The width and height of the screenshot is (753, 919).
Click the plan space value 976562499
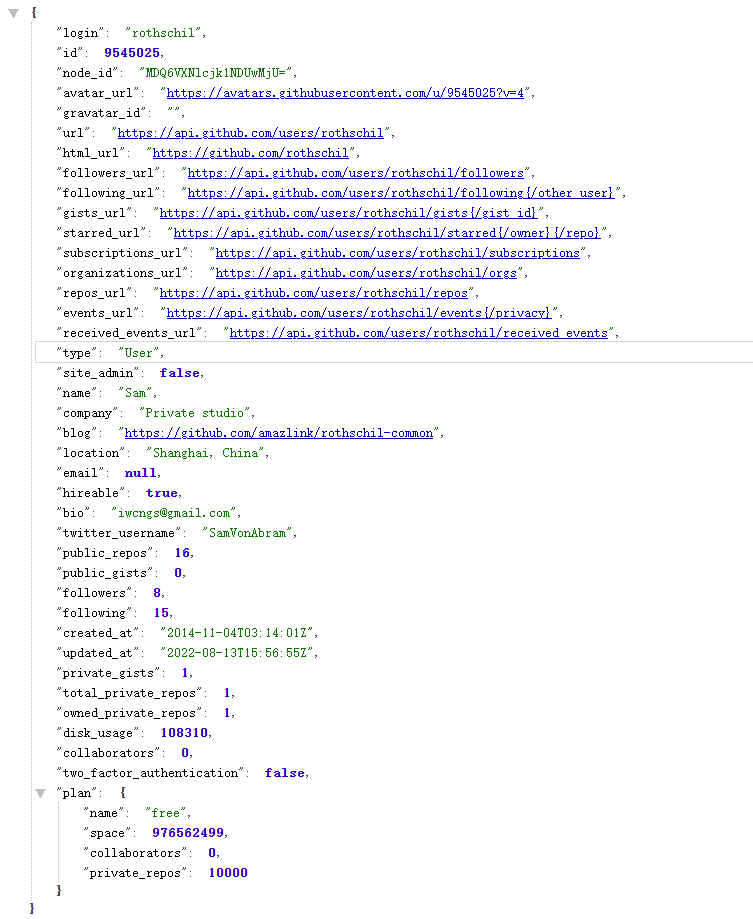[188, 833]
